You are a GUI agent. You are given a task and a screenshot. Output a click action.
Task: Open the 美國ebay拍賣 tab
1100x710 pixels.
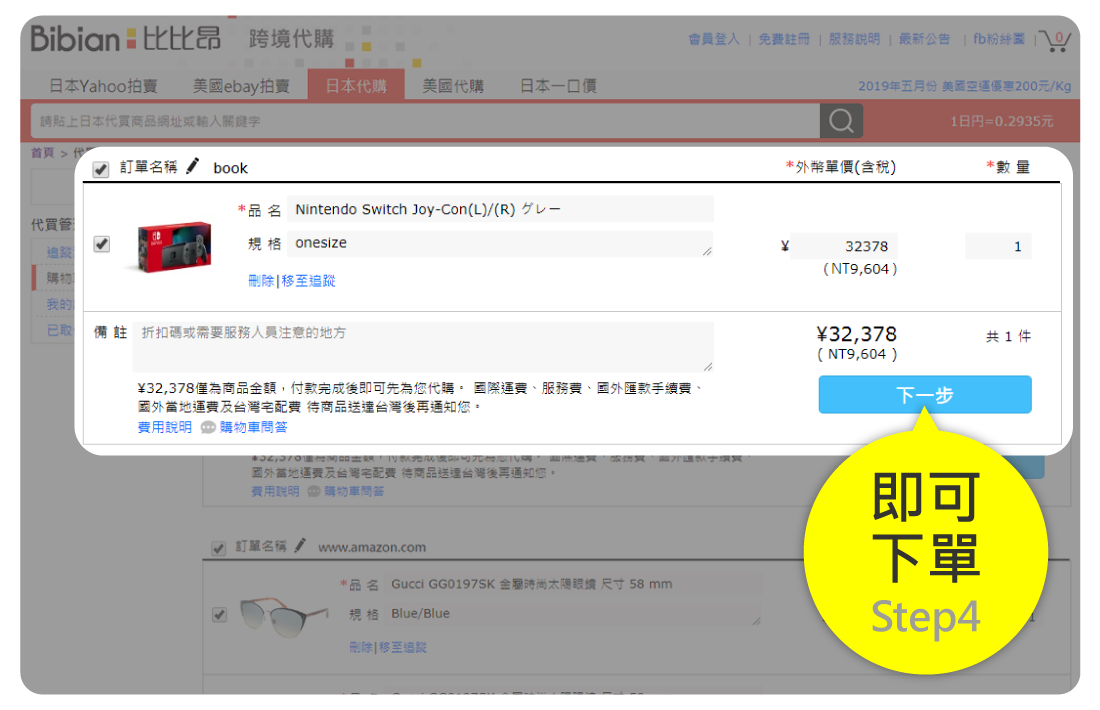pyautogui.click(x=241, y=86)
